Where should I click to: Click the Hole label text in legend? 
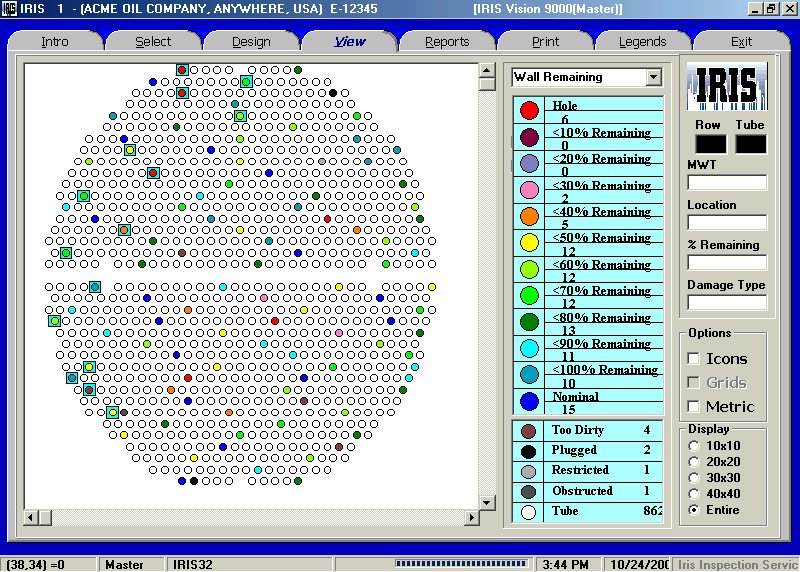tap(565, 106)
